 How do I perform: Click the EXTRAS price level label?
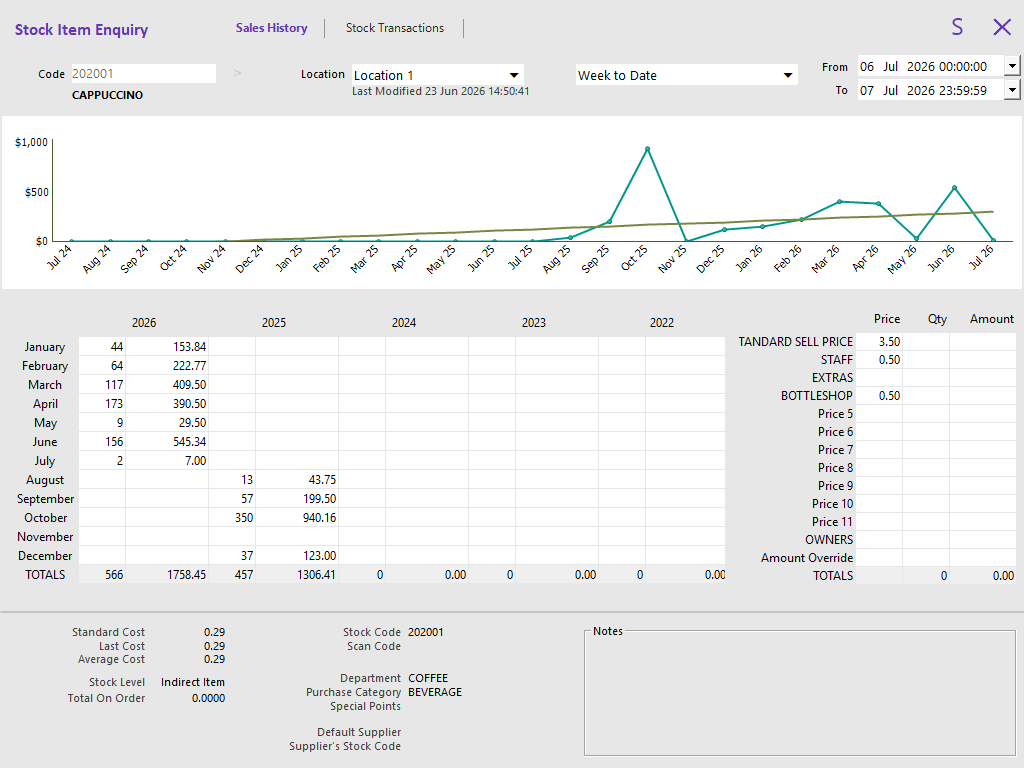pyautogui.click(x=832, y=378)
